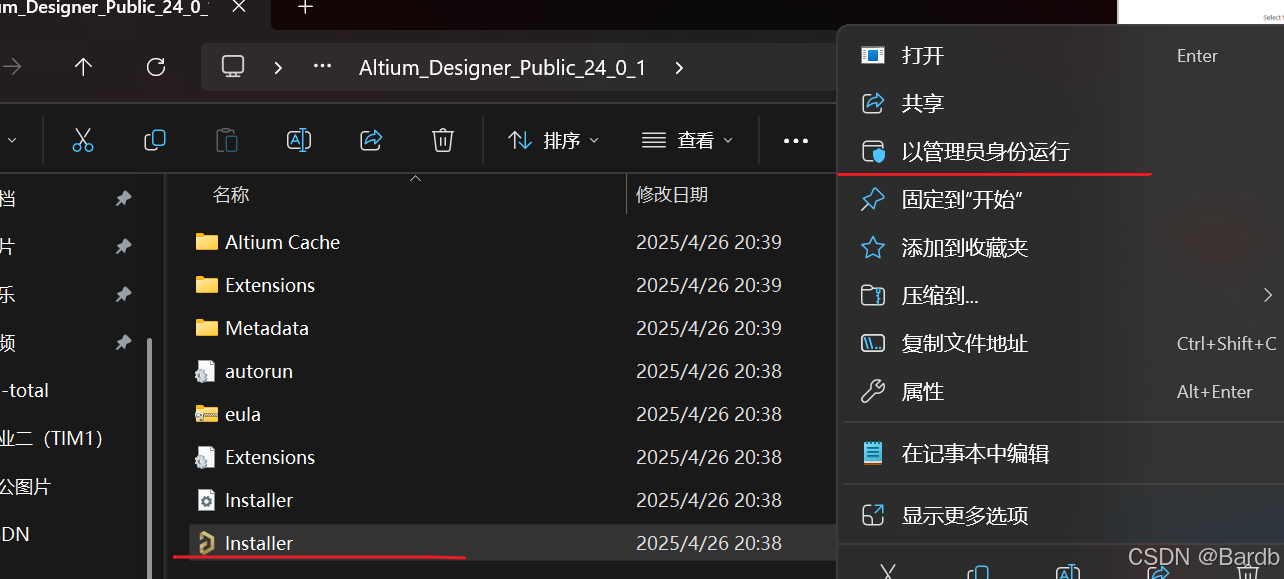The height and width of the screenshot is (579, 1284).
Task: Select the Extensions file dated 20:38
Action: [x=512, y=457]
